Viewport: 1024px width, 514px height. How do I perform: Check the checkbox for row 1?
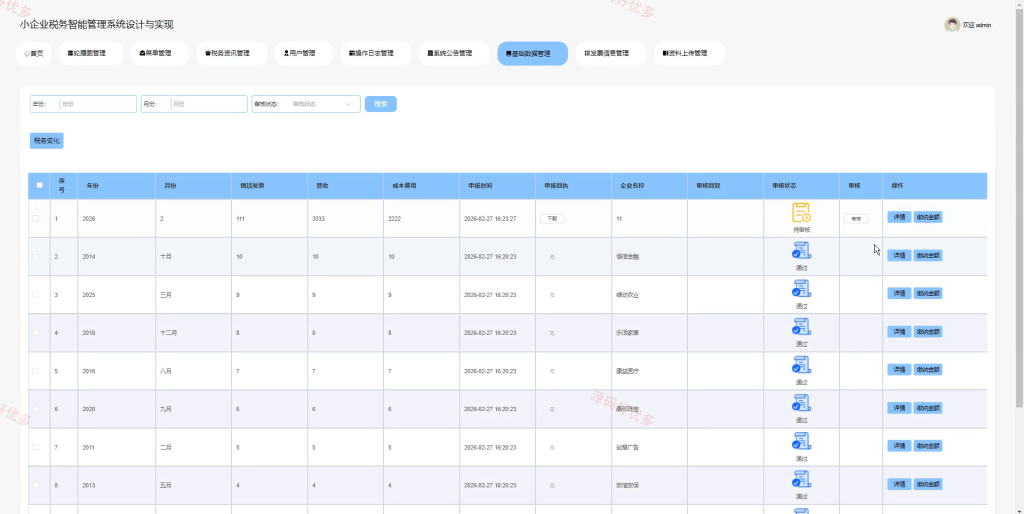pos(36,218)
